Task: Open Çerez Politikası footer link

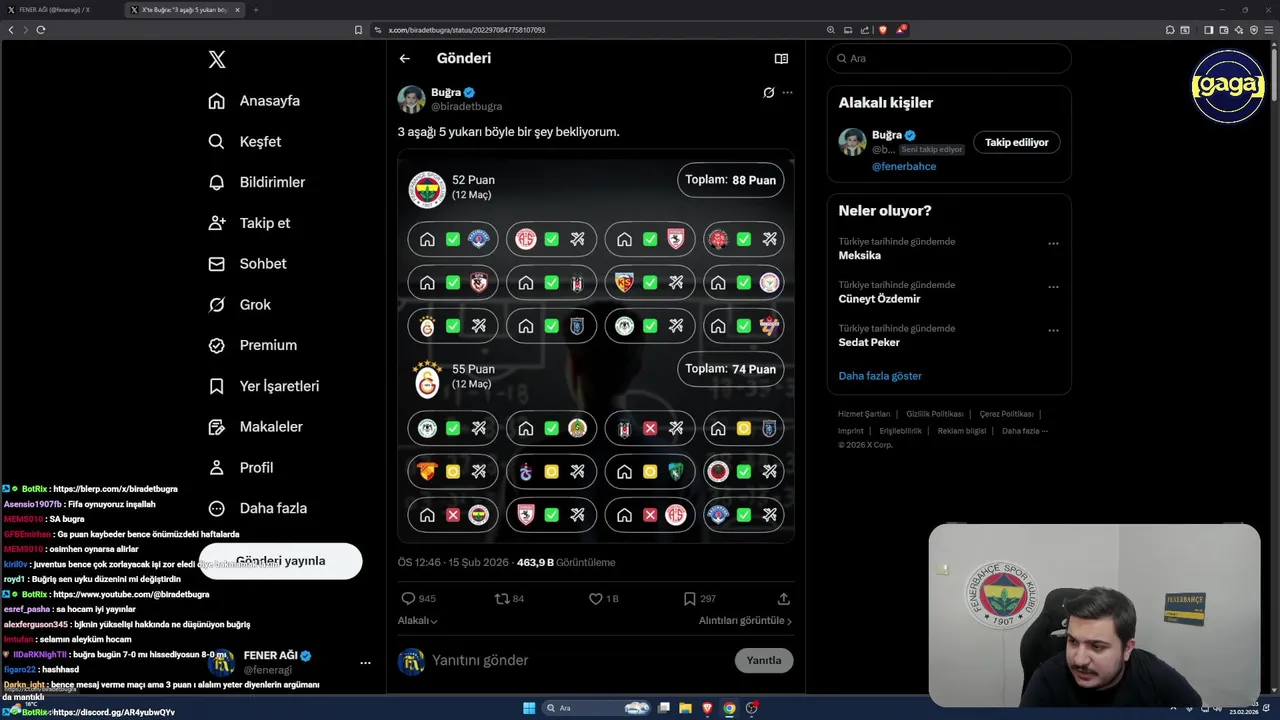Action: (x=1006, y=414)
